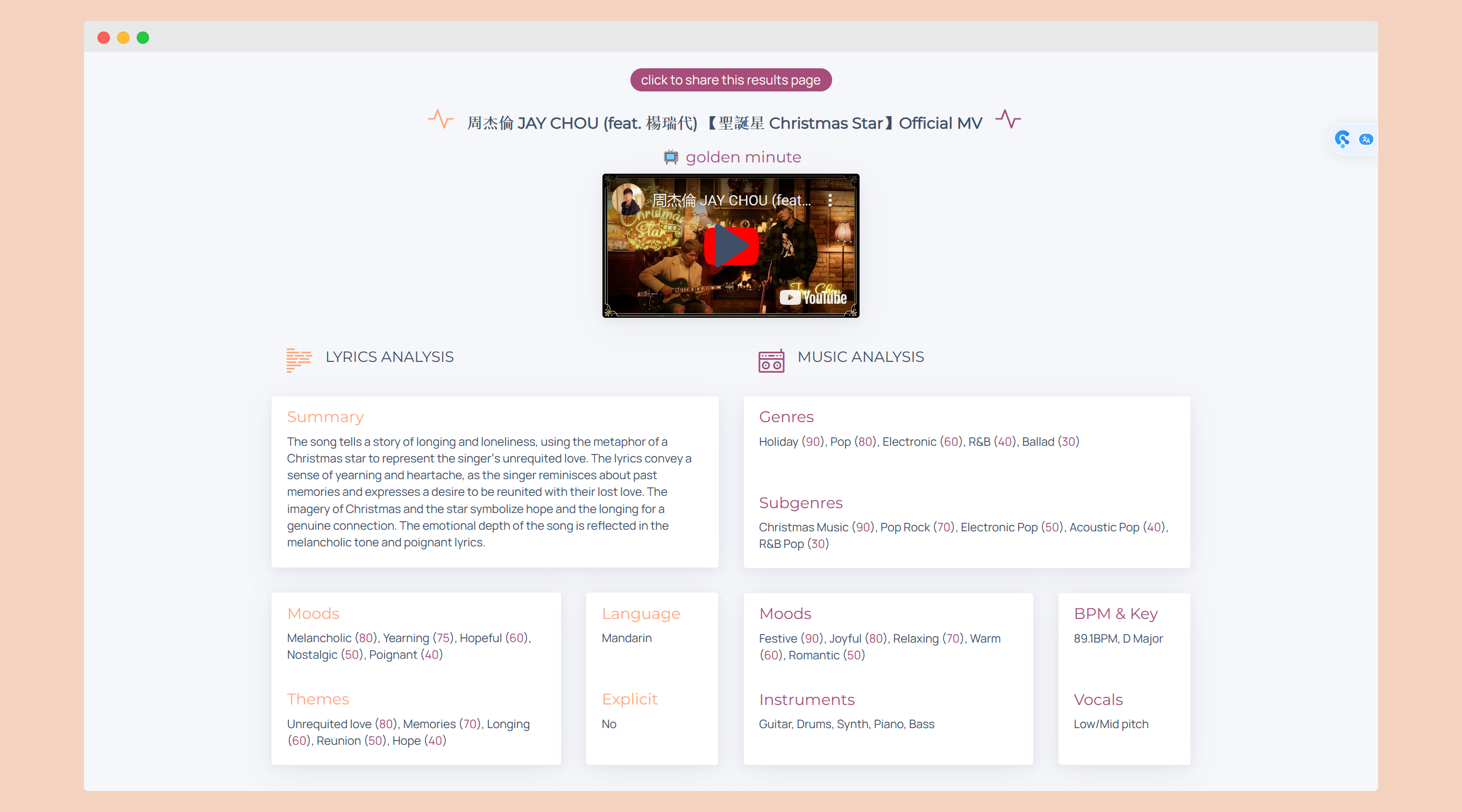
Task: Click the song title heading
Action: click(x=724, y=123)
